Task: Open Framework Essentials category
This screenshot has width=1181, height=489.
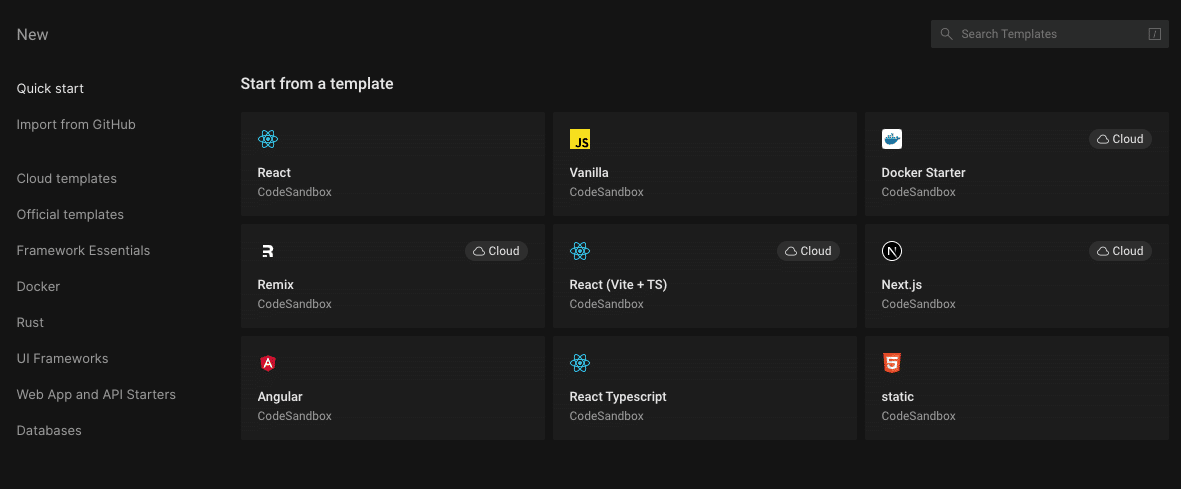Action: point(84,251)
